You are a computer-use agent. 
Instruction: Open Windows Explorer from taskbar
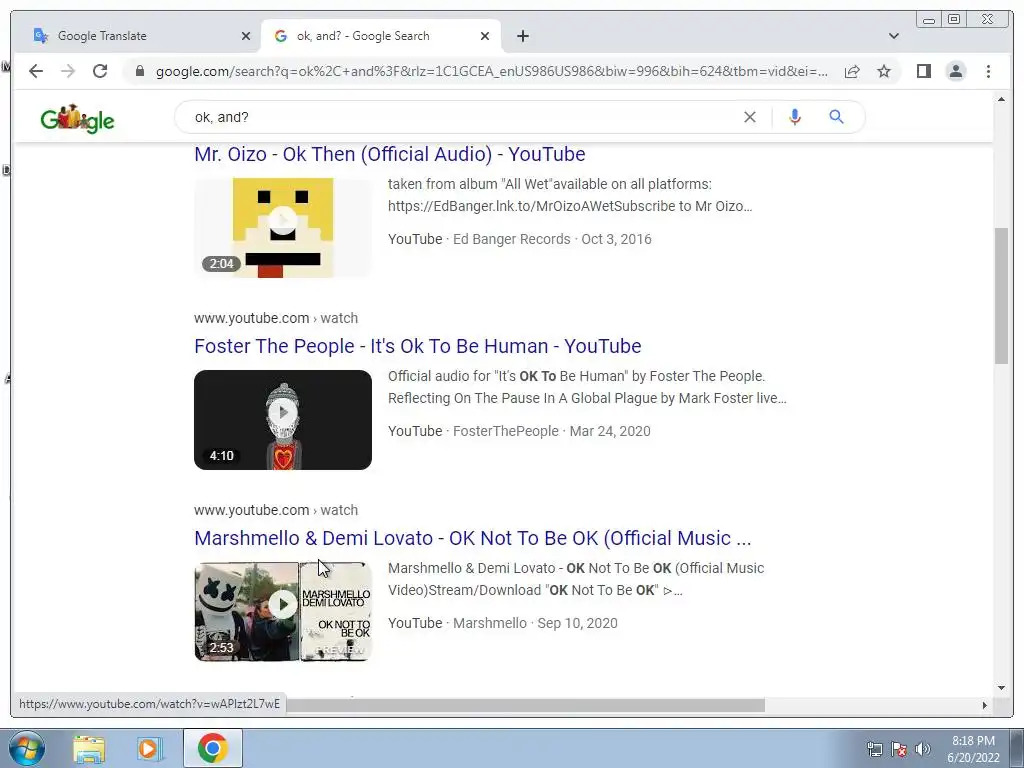pos(89,748)
